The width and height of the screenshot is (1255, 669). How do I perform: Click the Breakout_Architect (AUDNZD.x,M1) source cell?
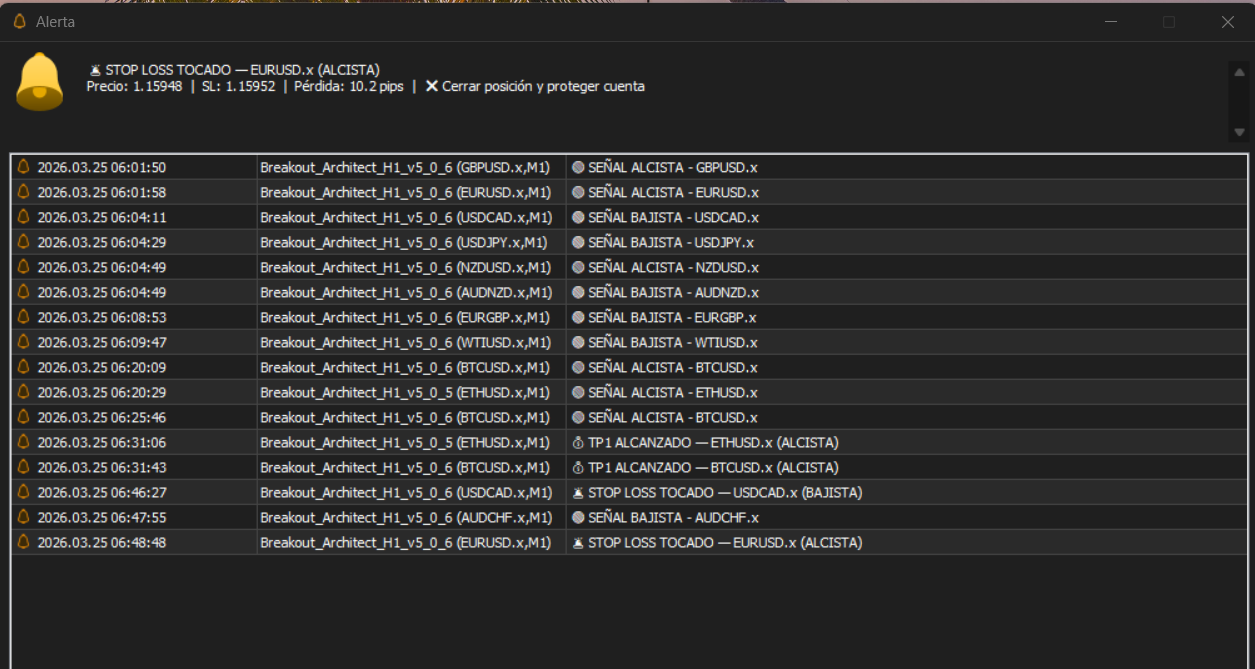tap(406, 292)
